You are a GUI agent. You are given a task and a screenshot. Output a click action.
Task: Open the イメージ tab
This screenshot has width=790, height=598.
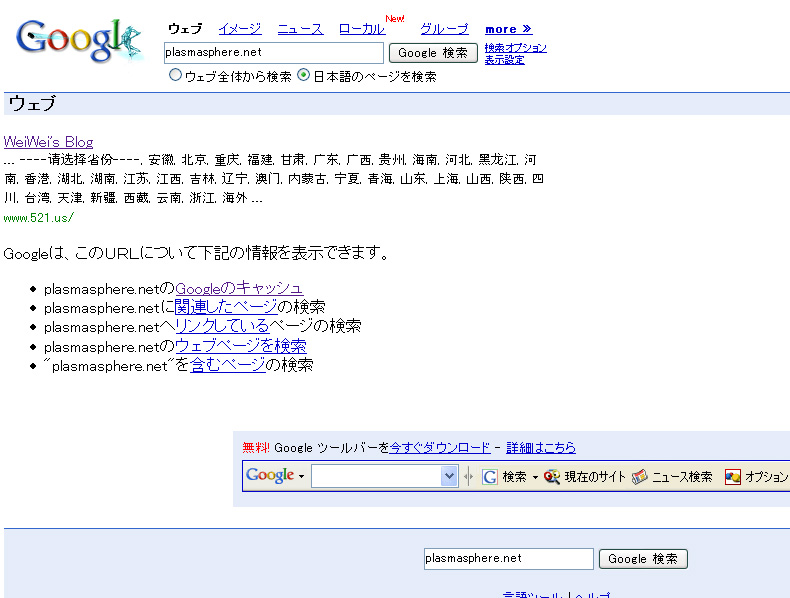pos(240,29)
